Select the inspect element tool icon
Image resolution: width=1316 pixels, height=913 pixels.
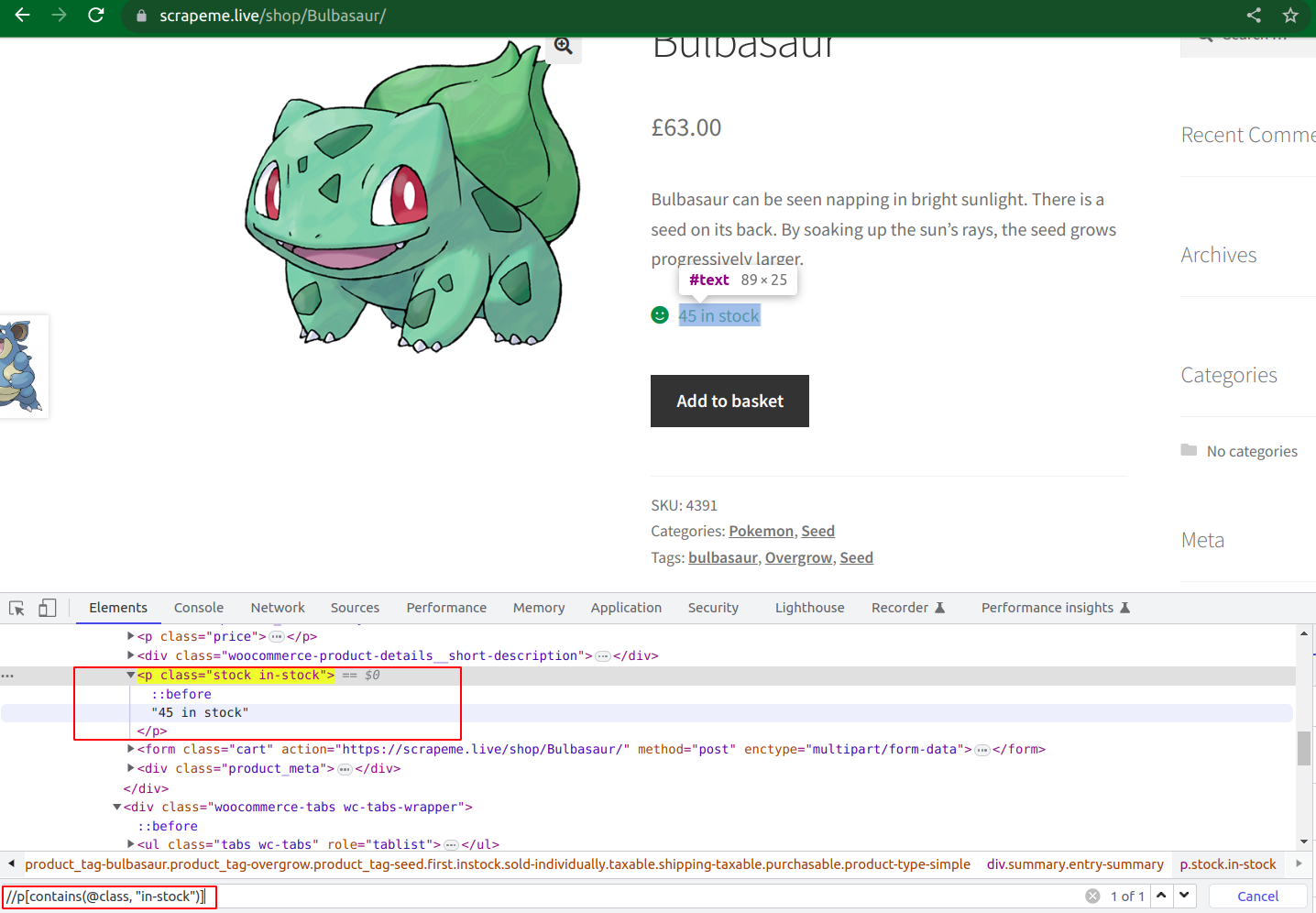[16, 608]
